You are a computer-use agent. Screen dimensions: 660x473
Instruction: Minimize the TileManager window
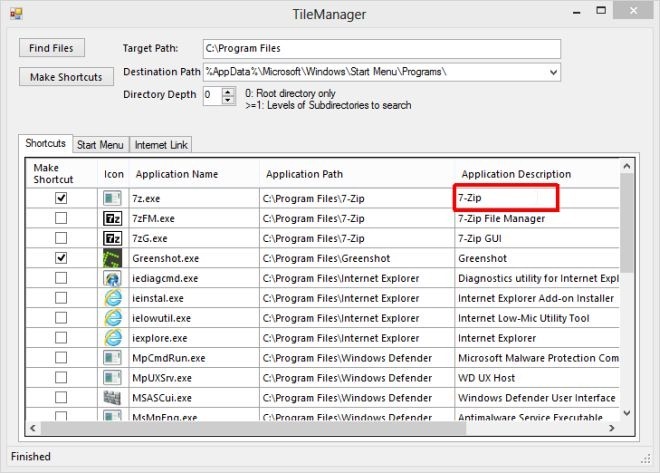click(x=577, y=13)
